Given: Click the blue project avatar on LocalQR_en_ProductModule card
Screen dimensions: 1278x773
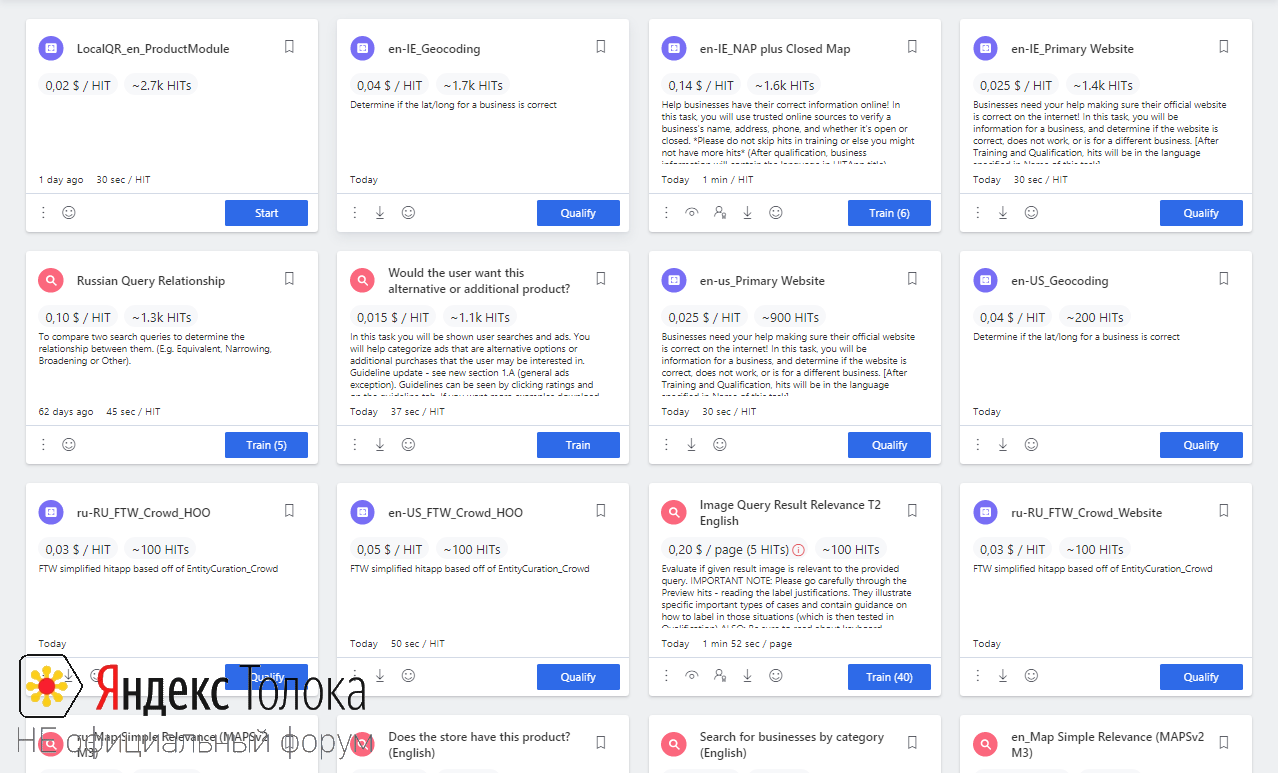Looking at the screenshot, I should click(x=51, y=47).
